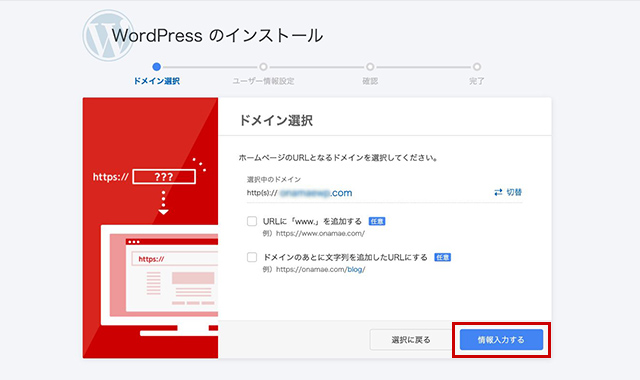
Task: Click the example text https://www.onamae.com/
Action: [x=320, y=233]
